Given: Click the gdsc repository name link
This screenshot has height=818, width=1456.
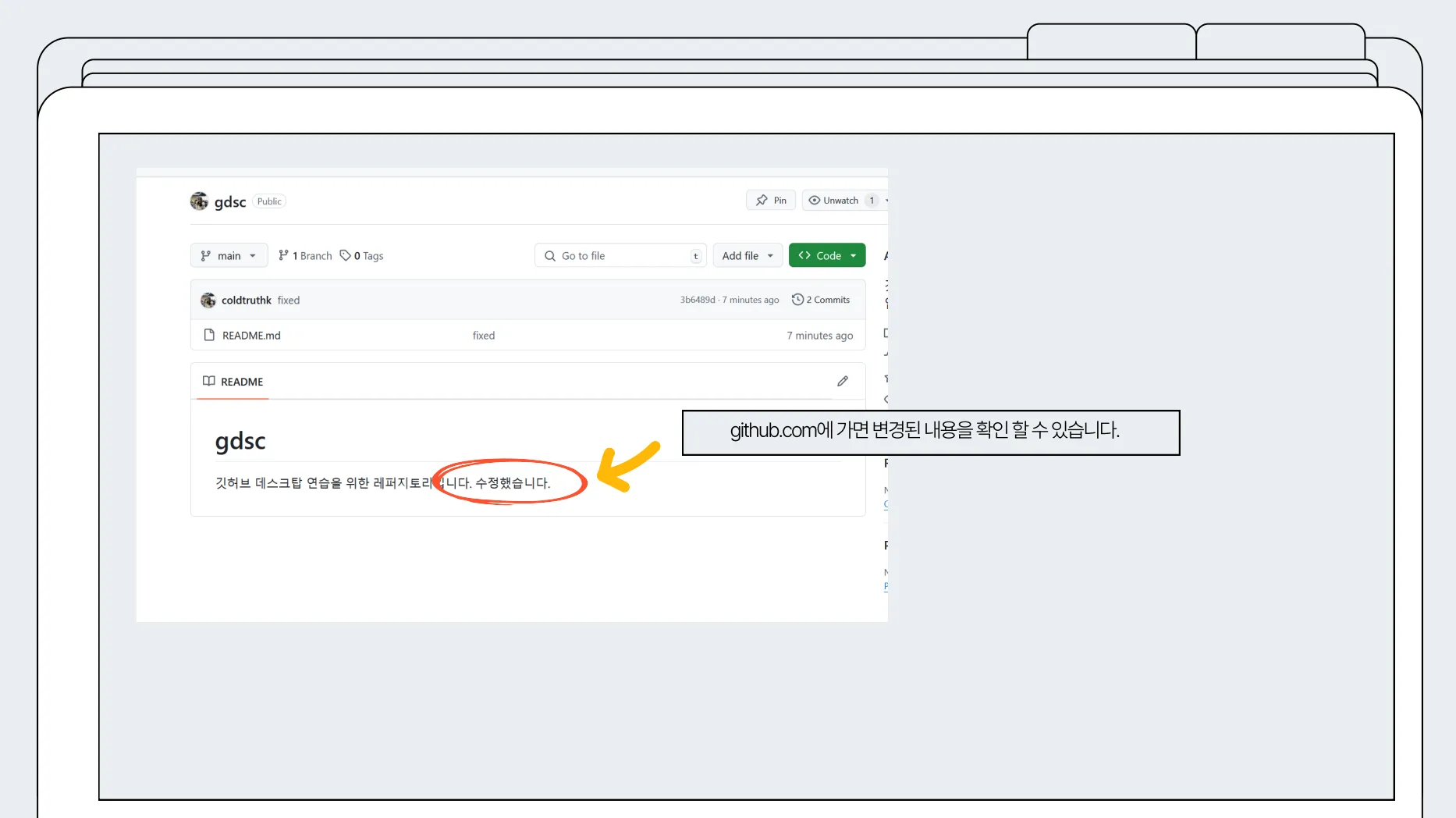Looking at the screenshot, I should [x=230, y=201].
